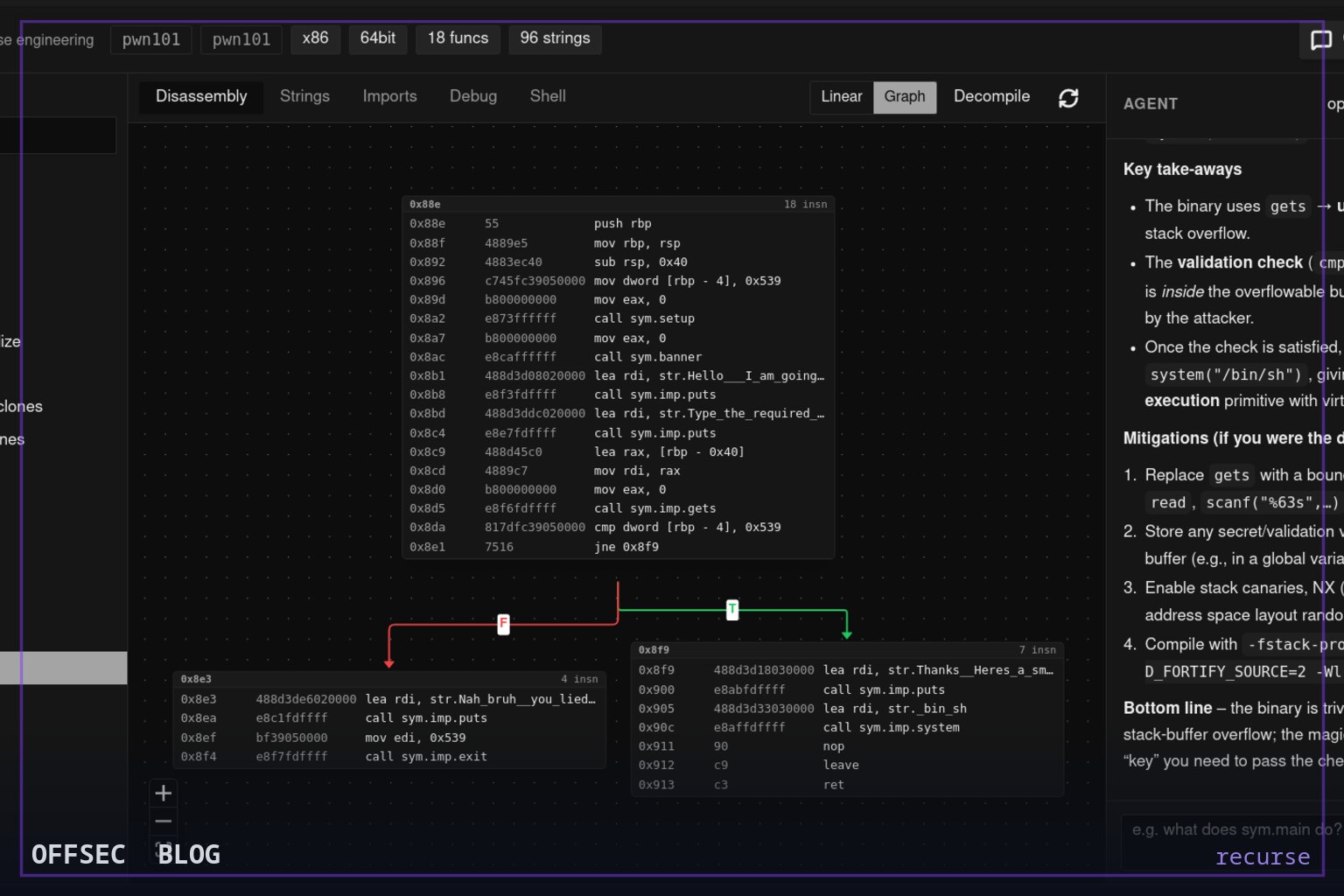Click the x86 tag
Image resolution: width=1344 pixels, height=896 pixels.
(x=315, y=38)
